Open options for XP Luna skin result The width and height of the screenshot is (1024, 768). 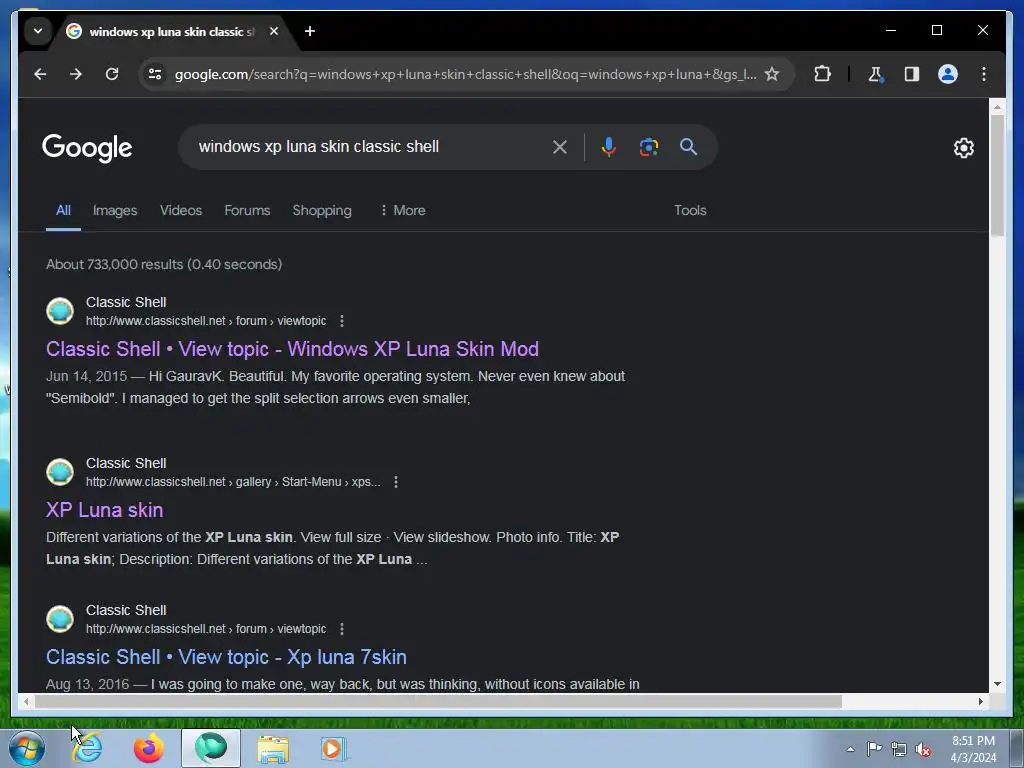pyautogui.click(x=396, y=482)
